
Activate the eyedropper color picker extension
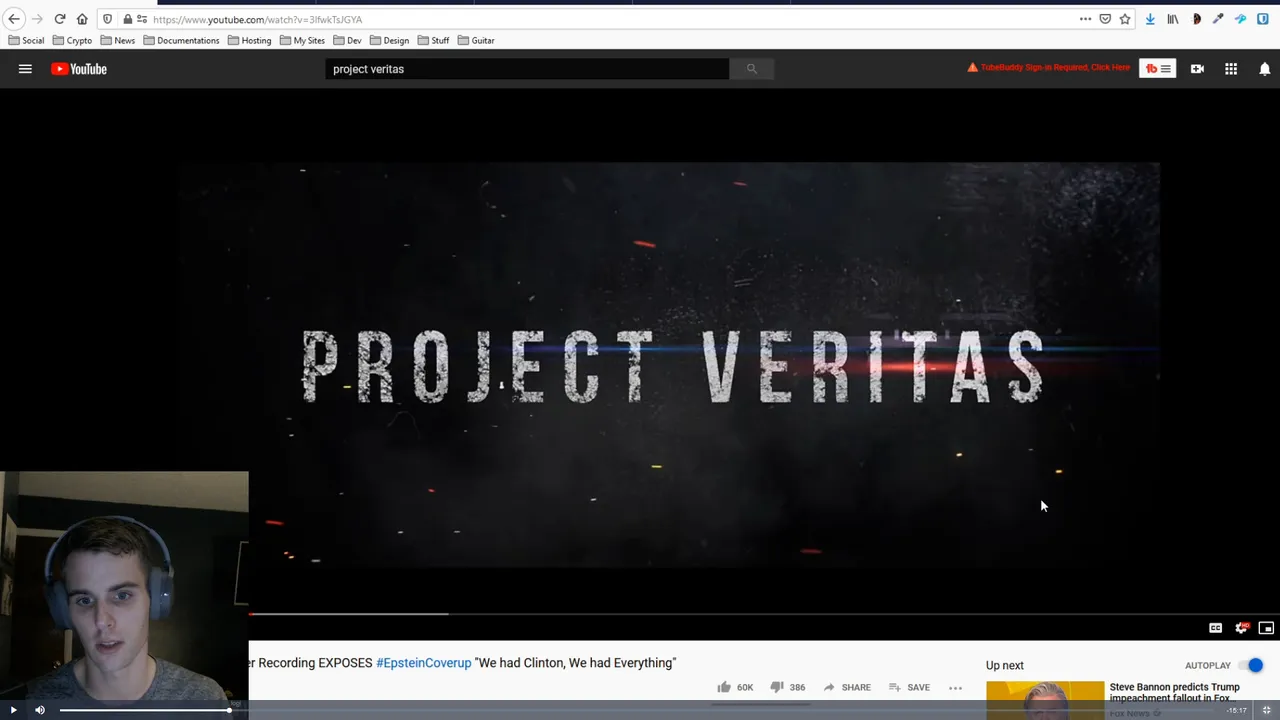click(1218, 19)
